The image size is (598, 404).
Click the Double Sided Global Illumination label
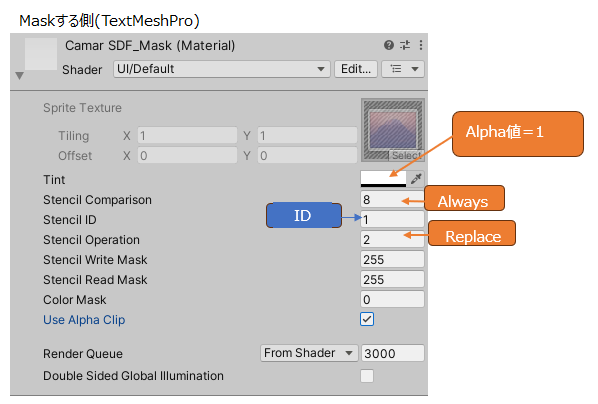coord(133,376)
